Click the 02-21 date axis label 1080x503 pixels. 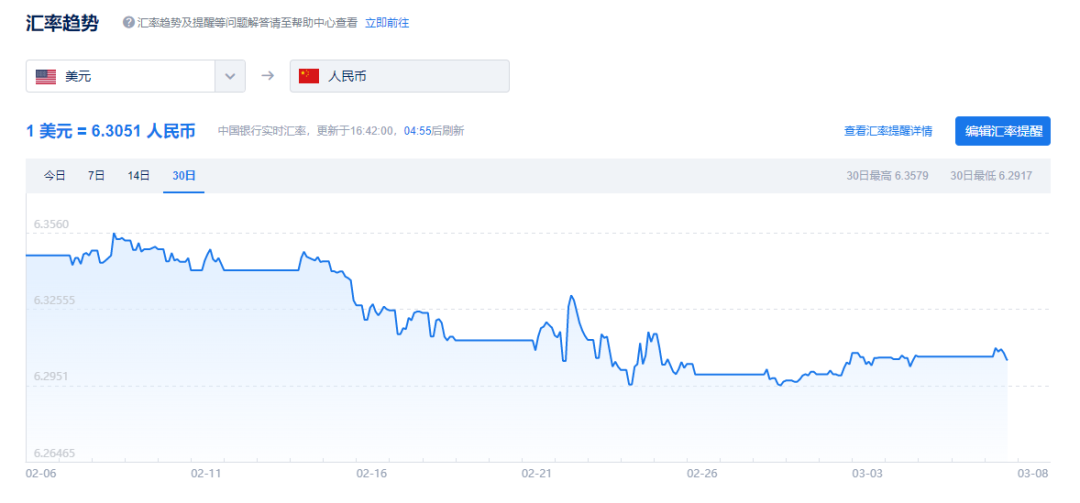point(537,473)
